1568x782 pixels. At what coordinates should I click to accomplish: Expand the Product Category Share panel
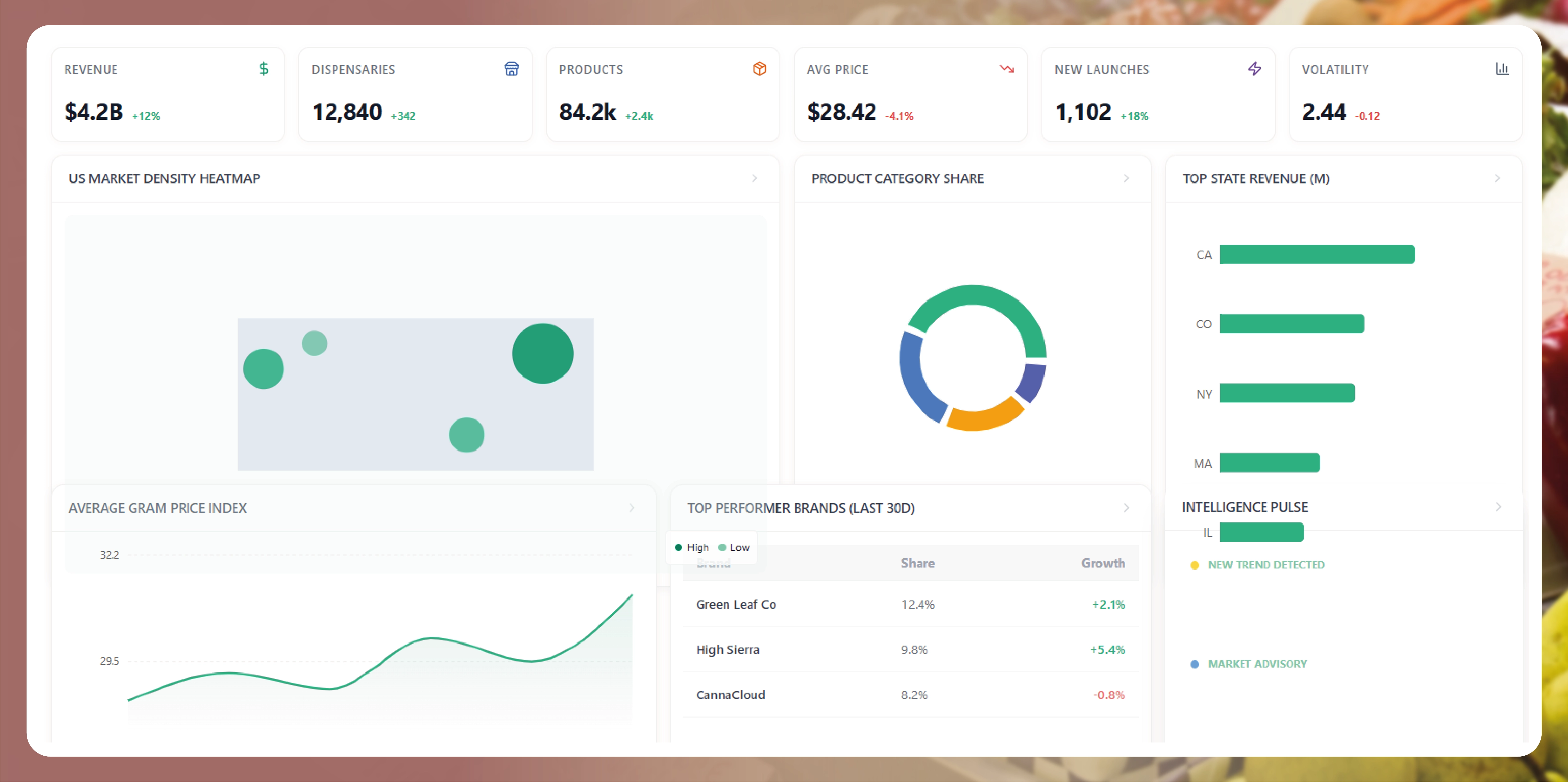[1127, 178]
